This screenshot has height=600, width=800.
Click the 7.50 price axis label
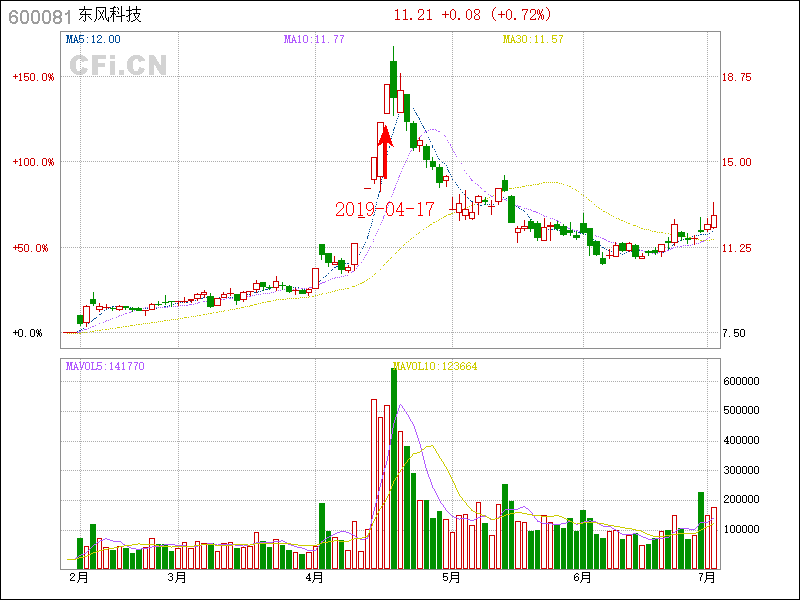coord(735,333)
